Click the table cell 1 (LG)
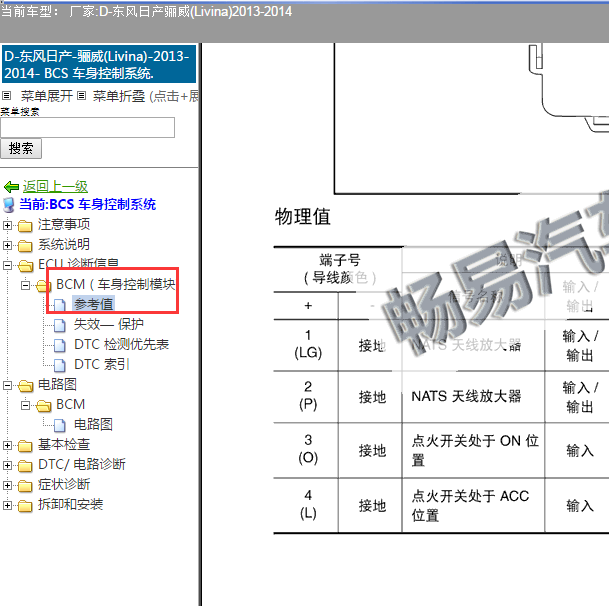 [308, 345]
